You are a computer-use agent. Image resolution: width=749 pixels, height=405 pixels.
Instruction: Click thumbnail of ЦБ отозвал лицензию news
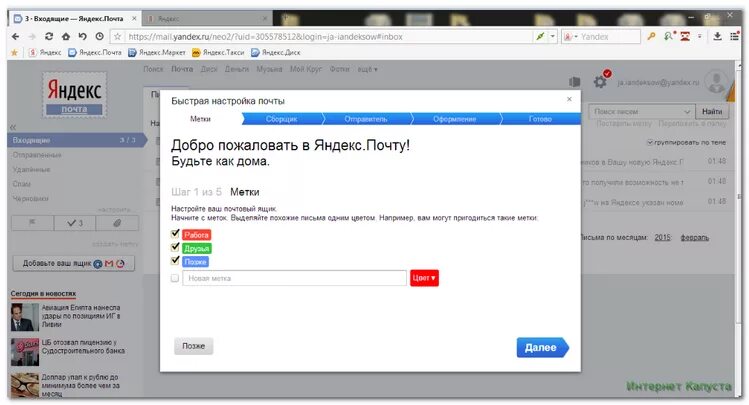pos(25,352)
